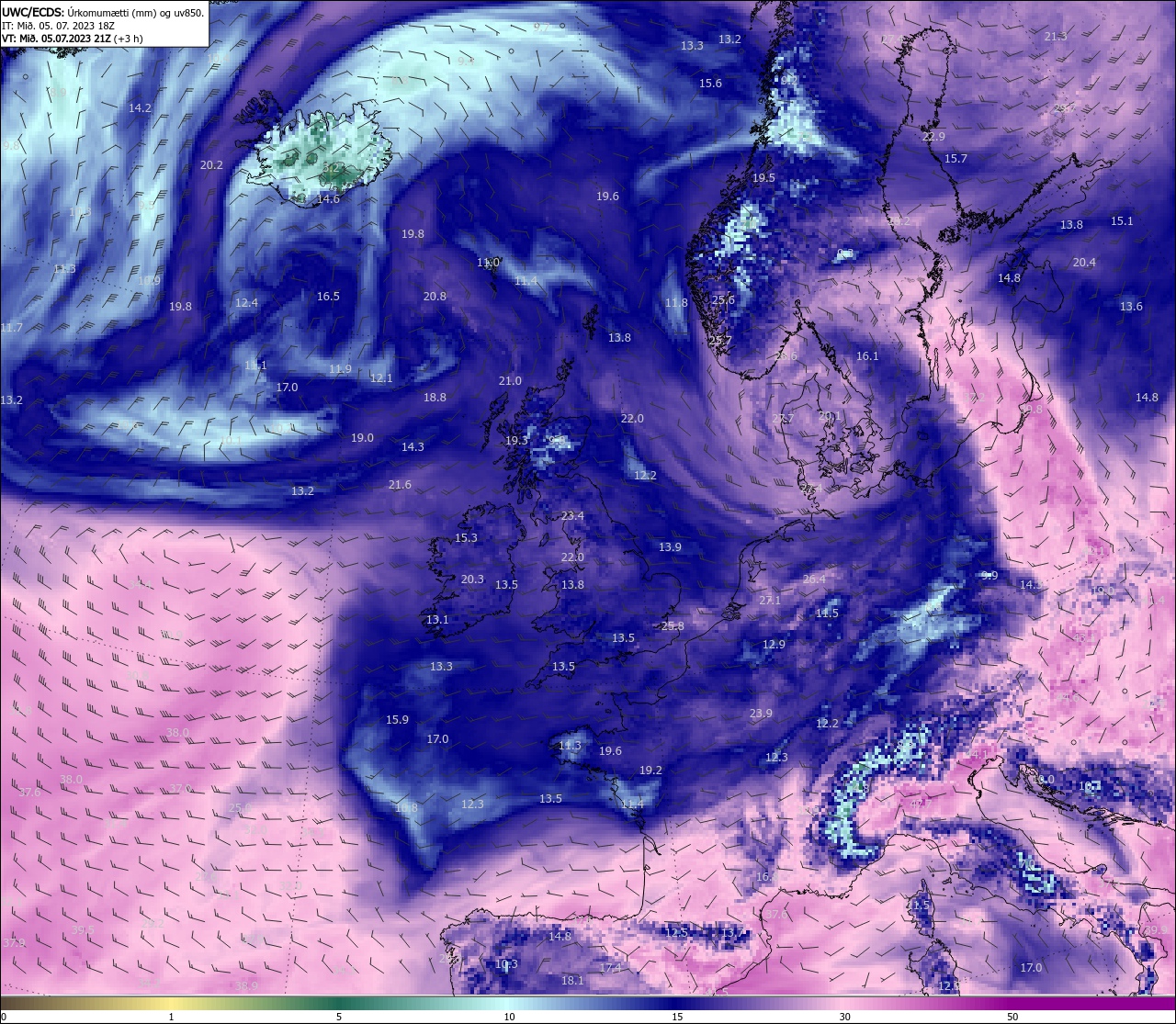
Task: Click the 12.4 value on the map
Action: tap(246, 303)
